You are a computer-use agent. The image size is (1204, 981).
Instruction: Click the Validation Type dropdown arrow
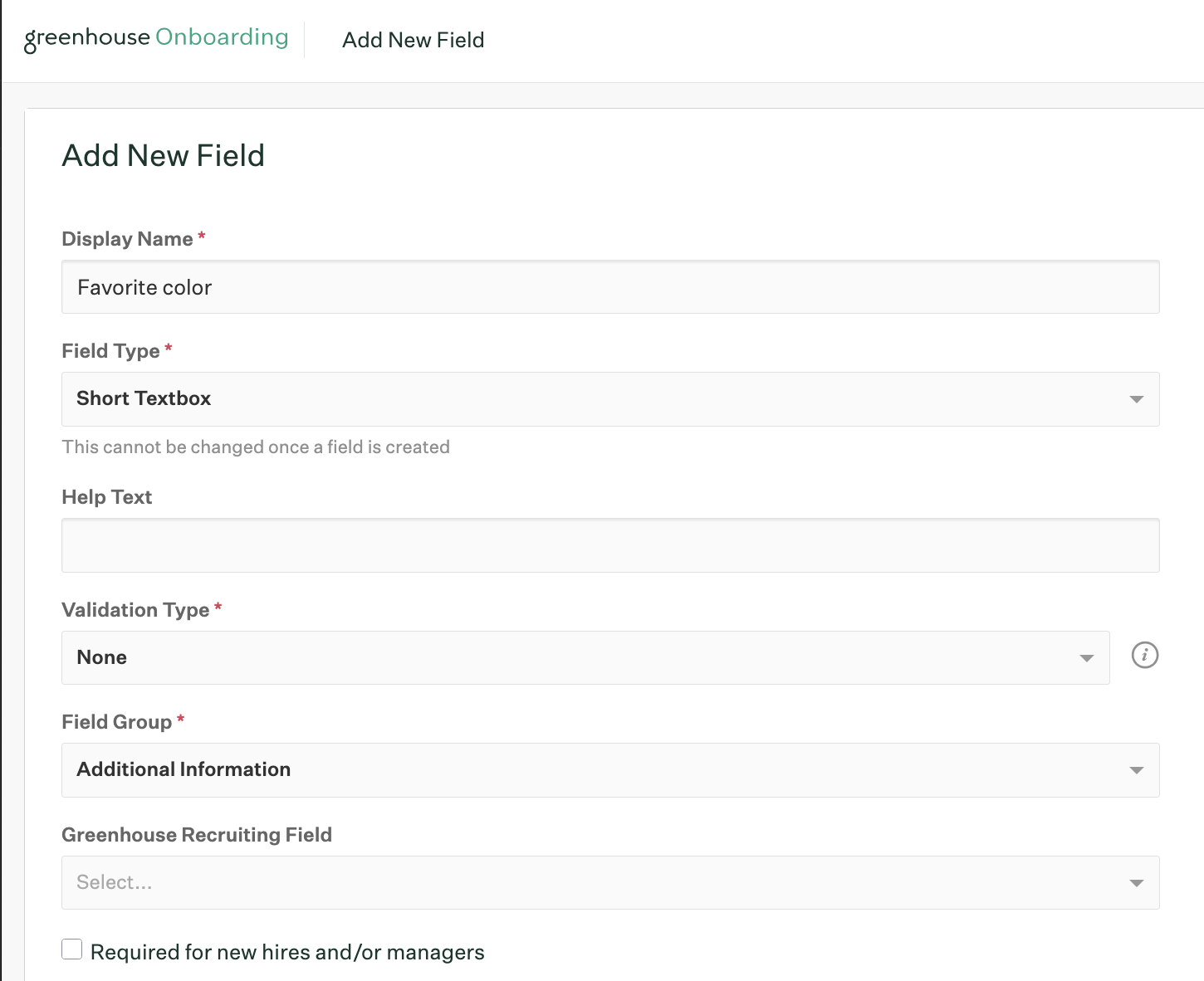tap(1086, 658)
